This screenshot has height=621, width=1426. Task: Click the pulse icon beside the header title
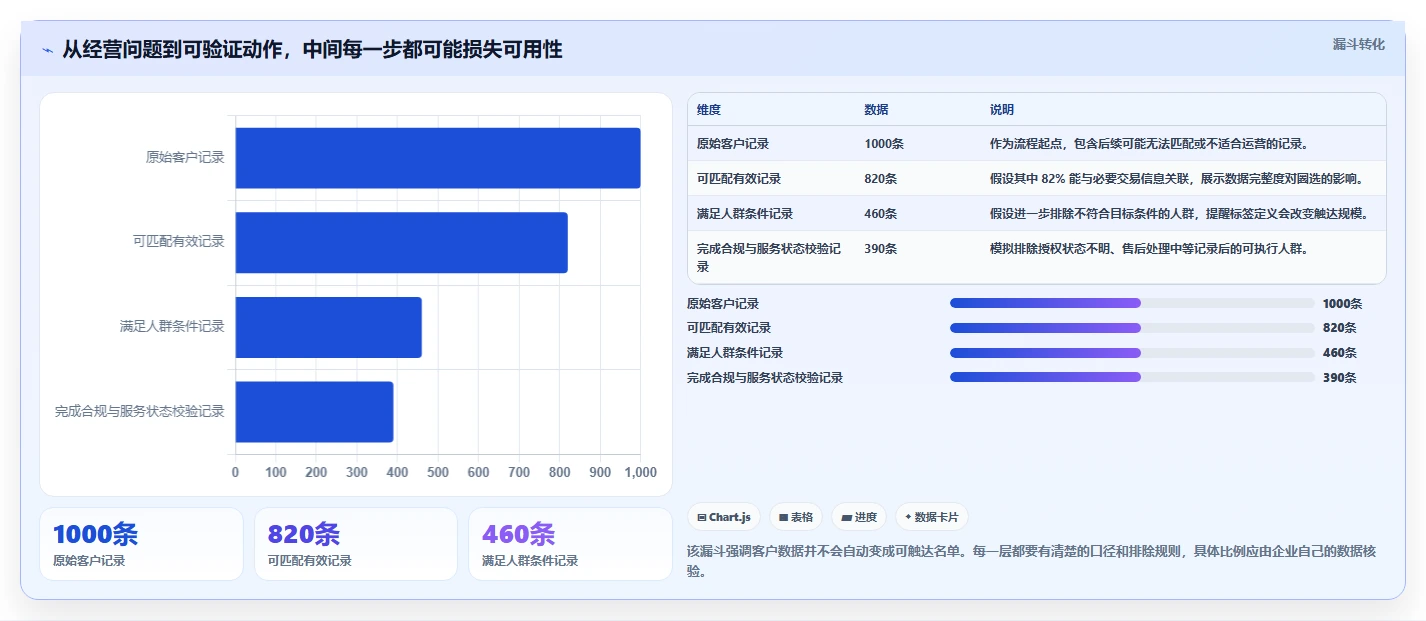pyautogui.click(x=47, y=50)
